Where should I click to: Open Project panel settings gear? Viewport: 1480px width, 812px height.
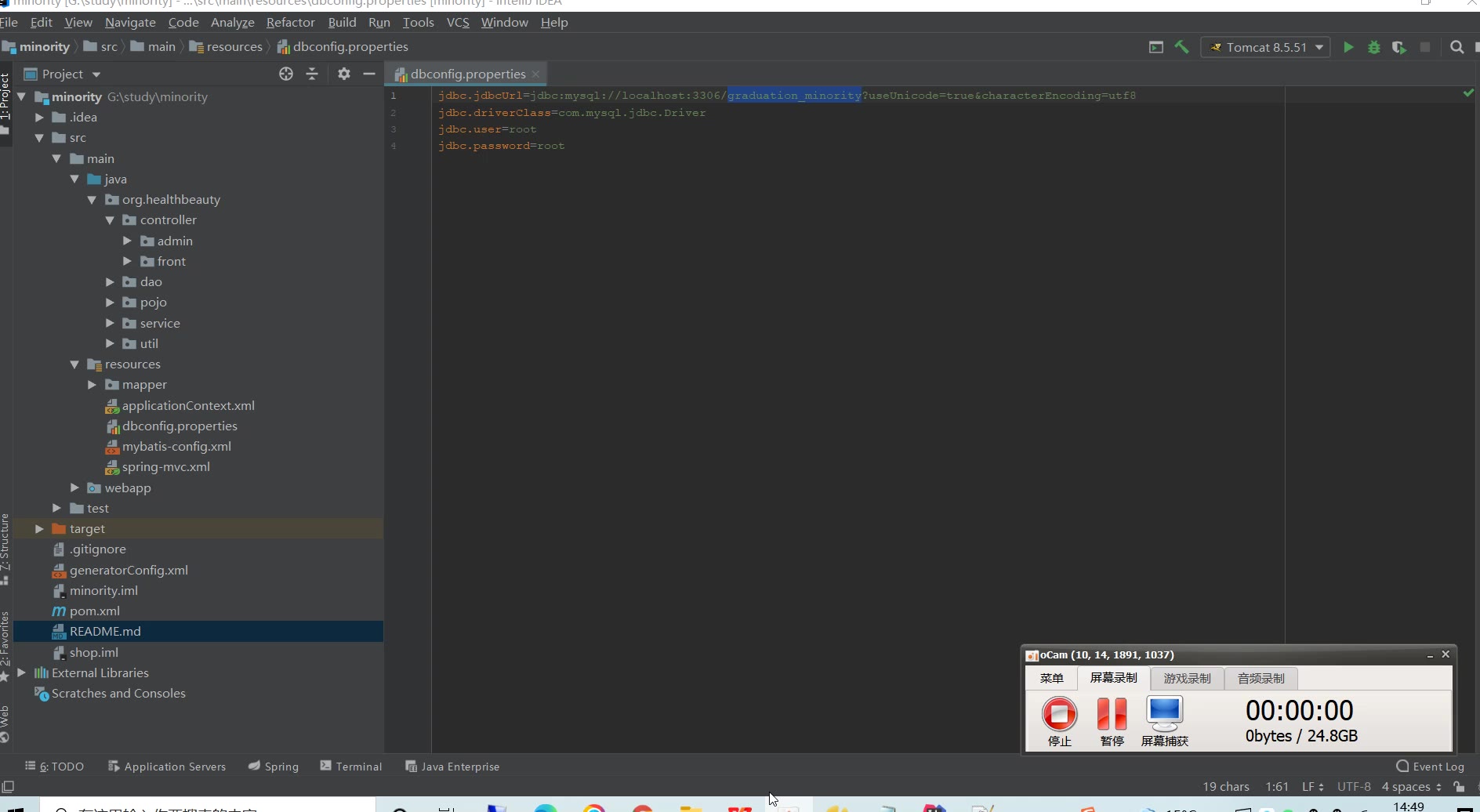(x=343, y=74)
